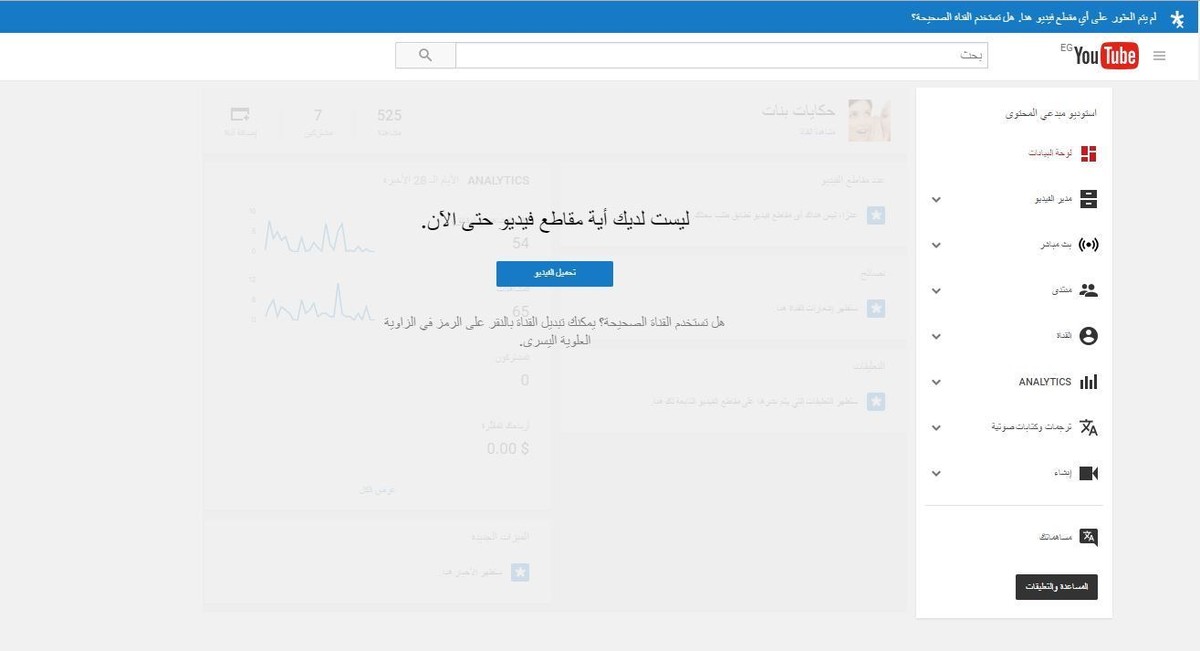Expand the القناة section chevron

[x=936, y=336]
